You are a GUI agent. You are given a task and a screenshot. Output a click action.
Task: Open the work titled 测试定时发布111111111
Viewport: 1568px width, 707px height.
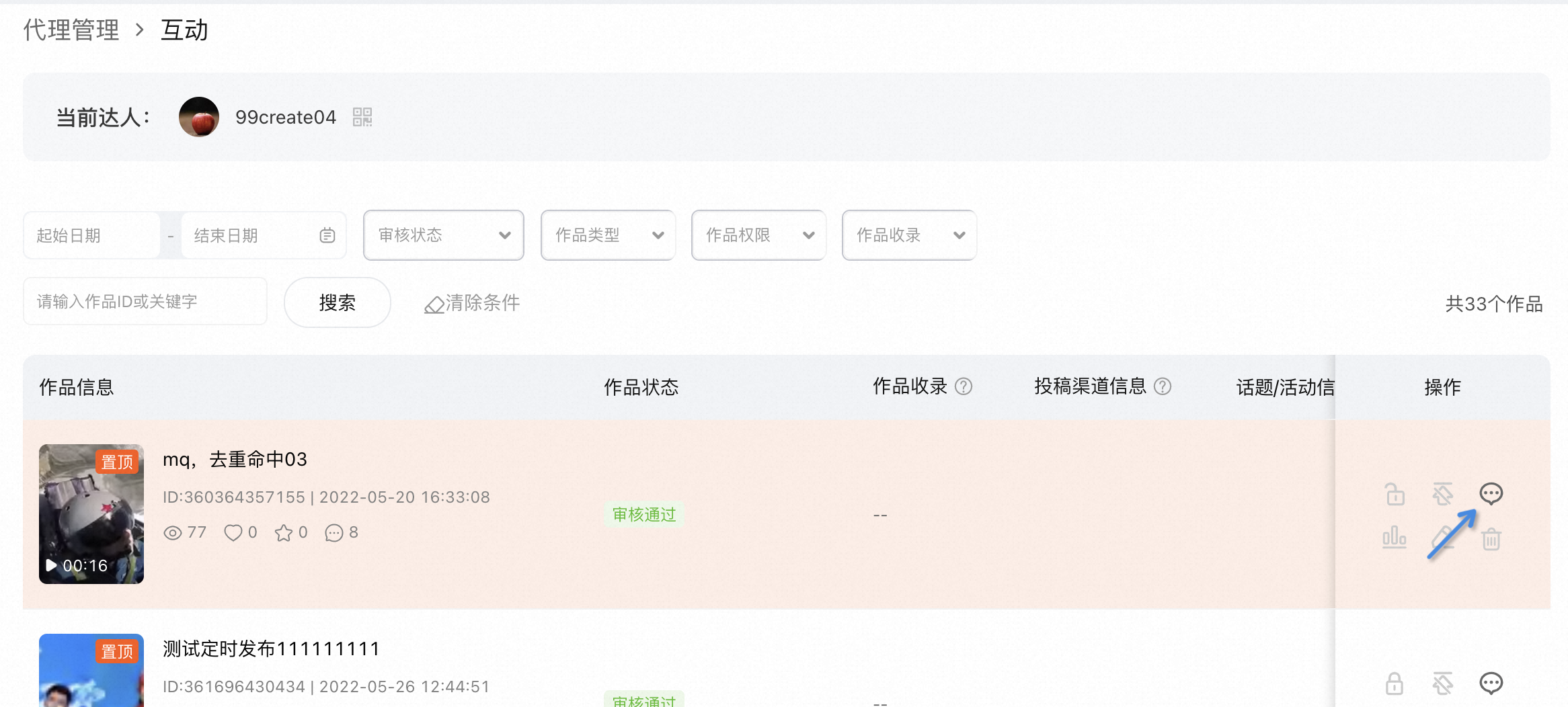point(271,649)
